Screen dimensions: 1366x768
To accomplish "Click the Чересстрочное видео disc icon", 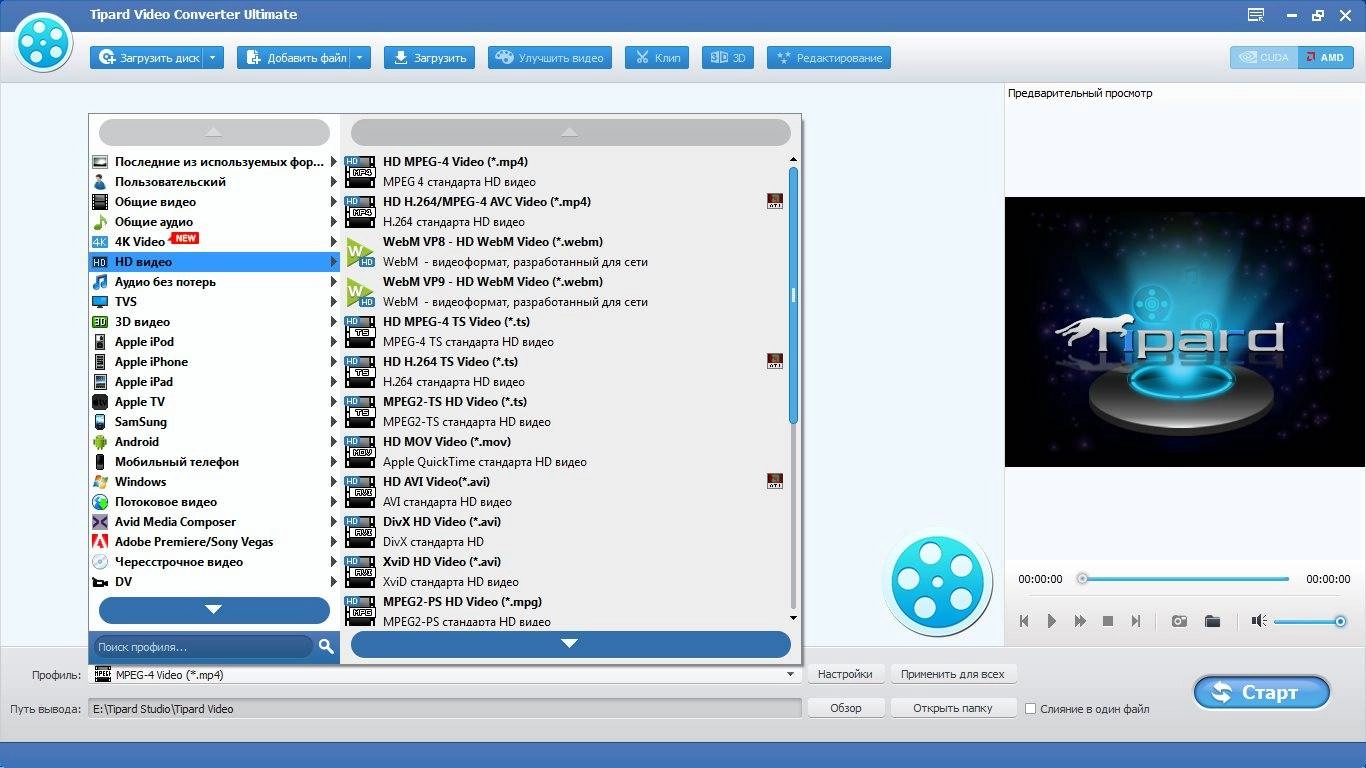I will (x=100, y=561).
